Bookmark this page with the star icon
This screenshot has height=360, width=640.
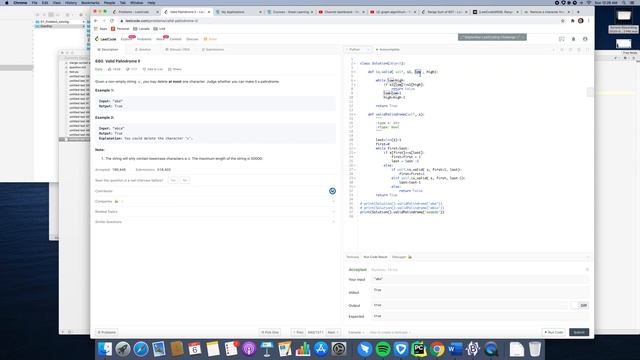563,21
